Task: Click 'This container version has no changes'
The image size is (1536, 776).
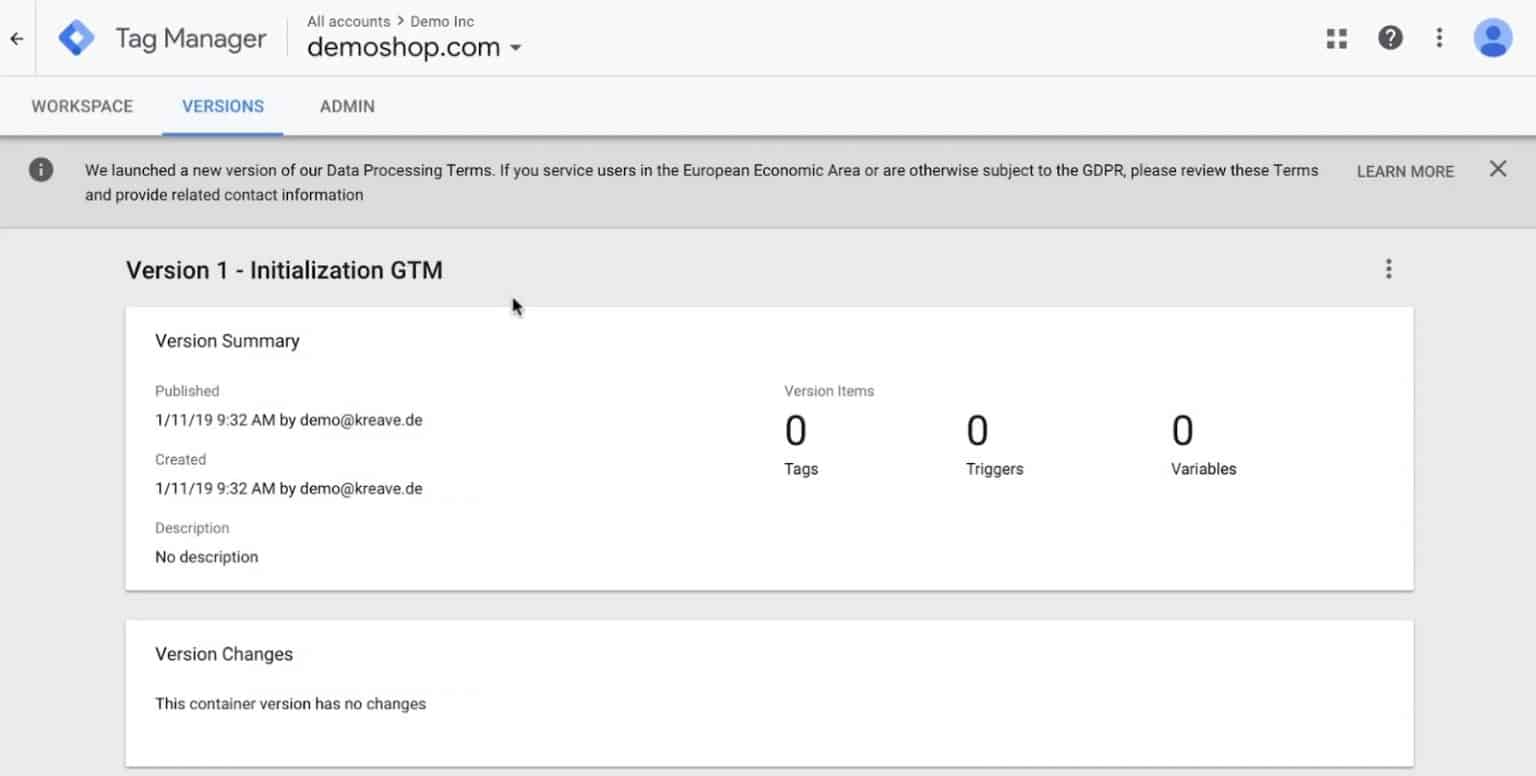Action: [x=290, y=704]
